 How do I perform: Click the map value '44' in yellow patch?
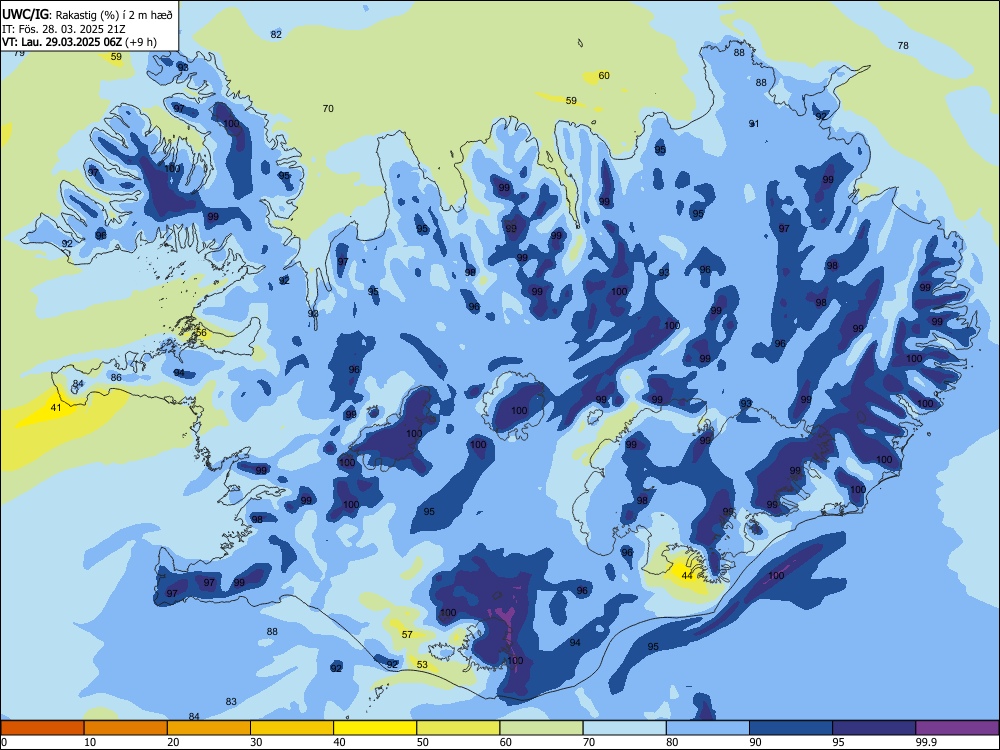pos(687,575)
